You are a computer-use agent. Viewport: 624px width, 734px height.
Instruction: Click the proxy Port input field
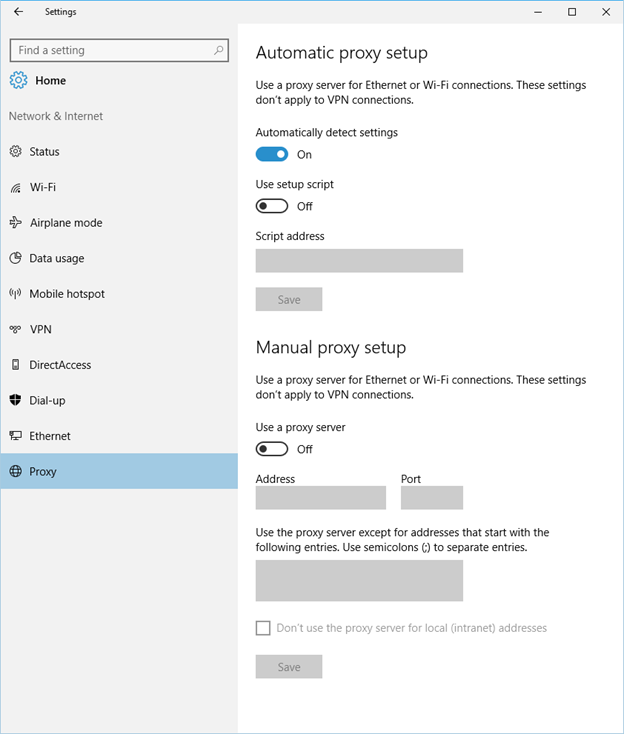tap(431, 498)
